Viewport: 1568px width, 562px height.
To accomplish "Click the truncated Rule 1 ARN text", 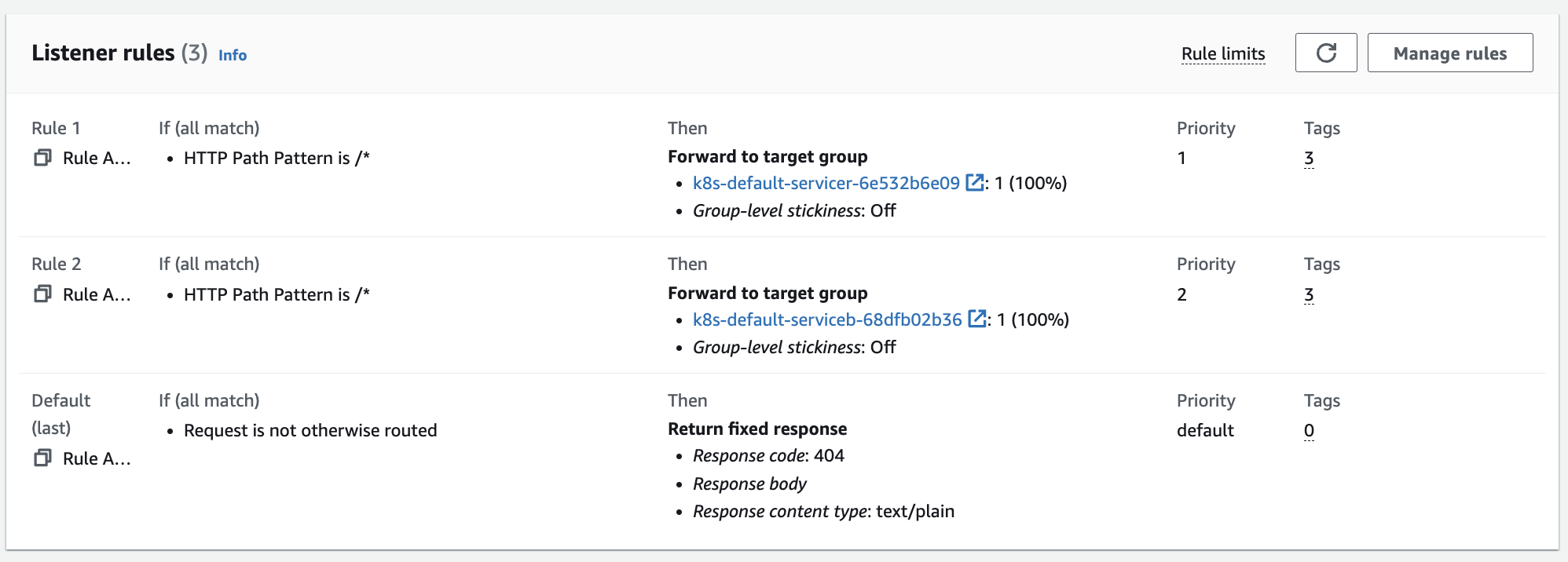I will click(x=97, y=158).
